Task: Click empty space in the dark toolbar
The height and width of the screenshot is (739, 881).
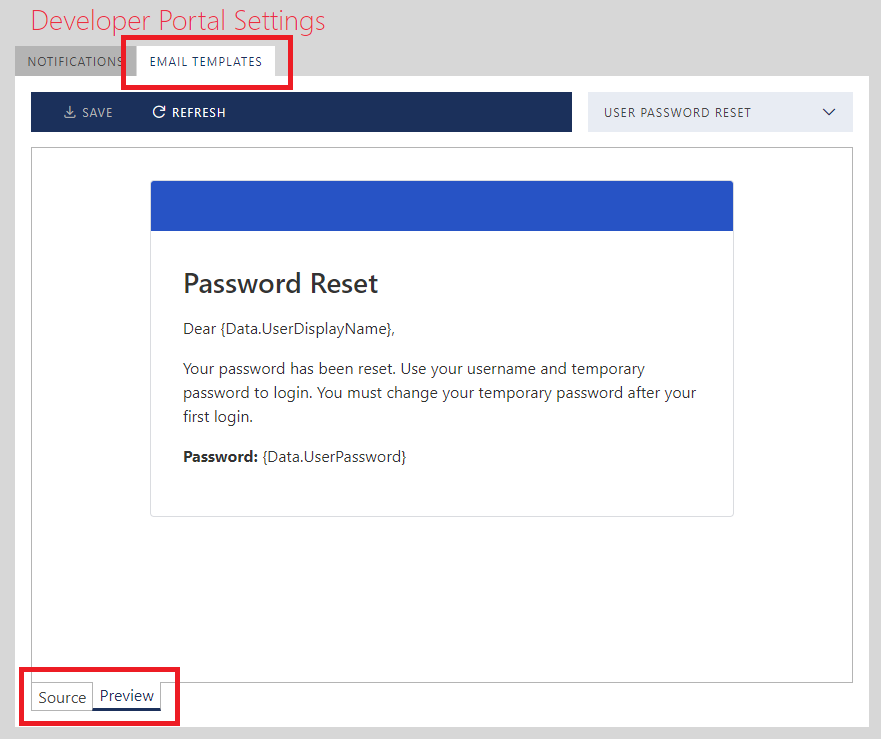Action: click(400, 113)
